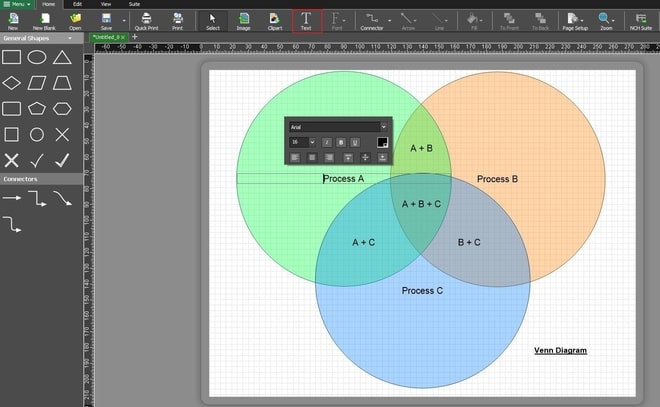
Task: Pick the parallelogram shape from the palette
Action: pos(37,83)
